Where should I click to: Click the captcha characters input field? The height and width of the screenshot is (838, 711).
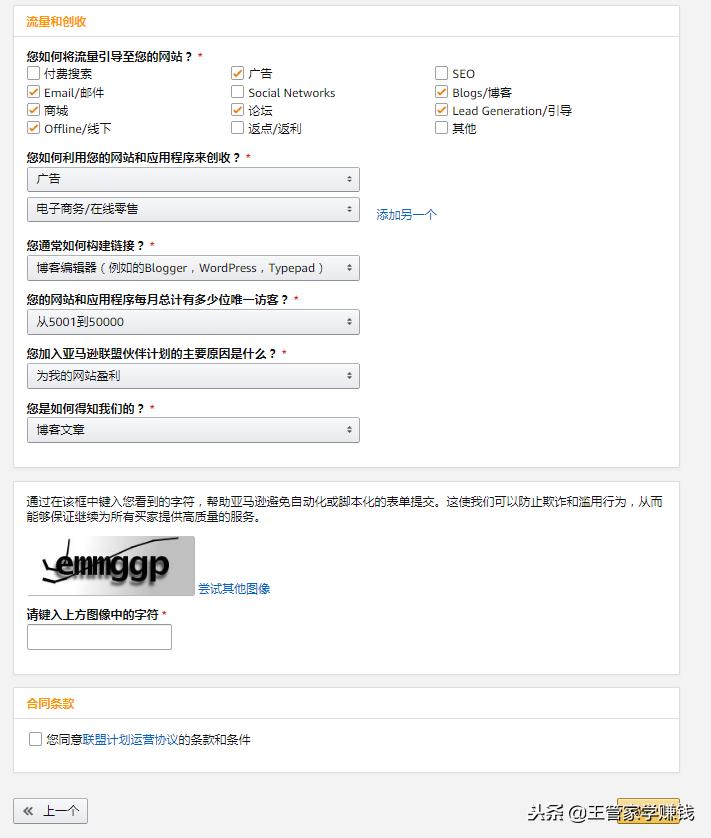(x=99, y=637)
